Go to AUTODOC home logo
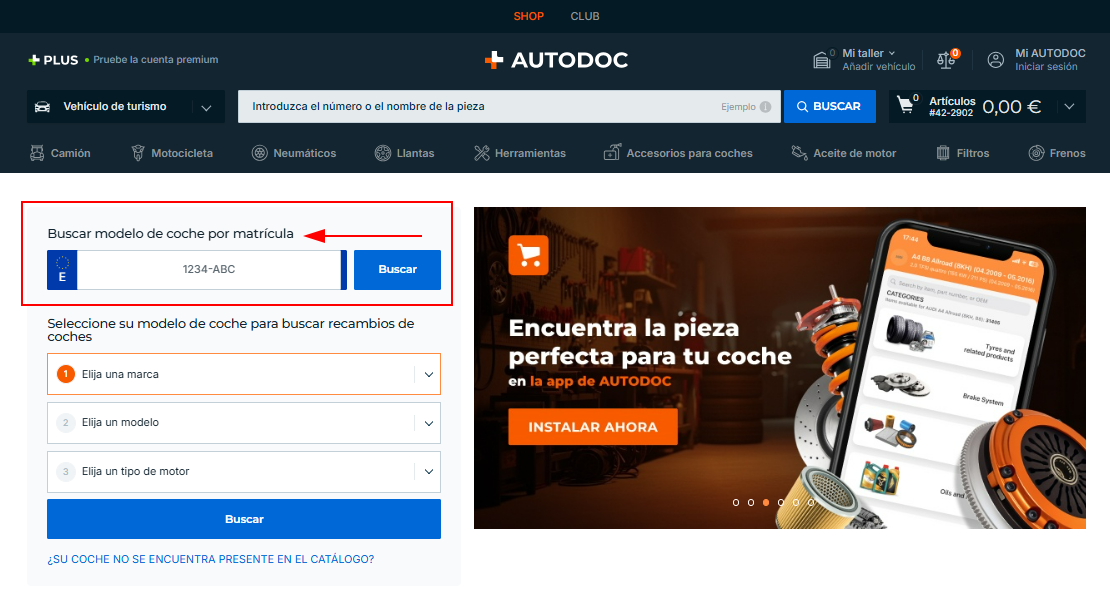 pos(556,60)
